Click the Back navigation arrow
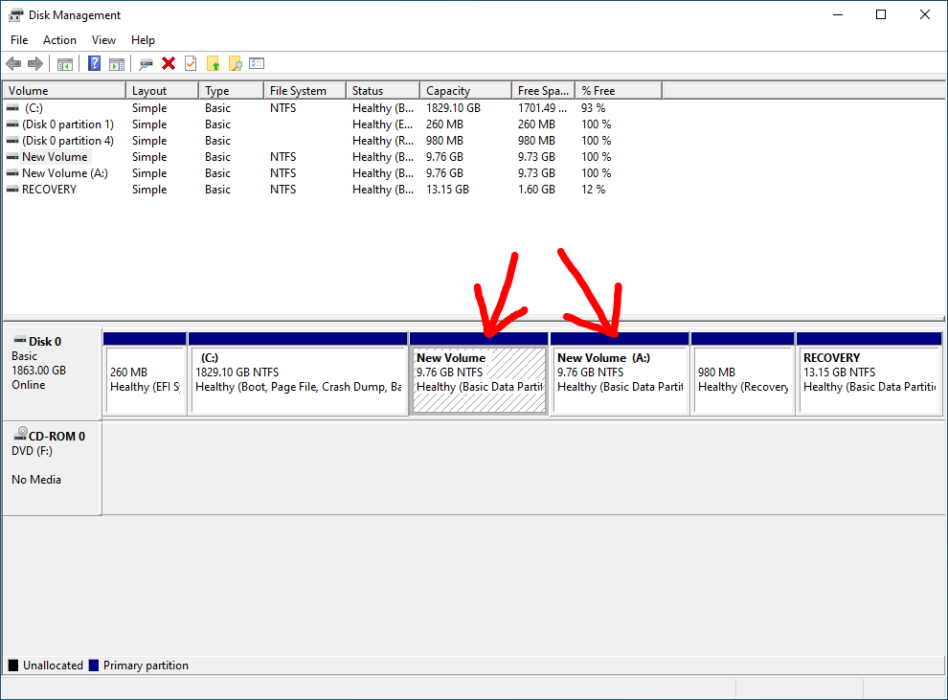Viewport: 948px width, 700px height. tap(14, 63)
